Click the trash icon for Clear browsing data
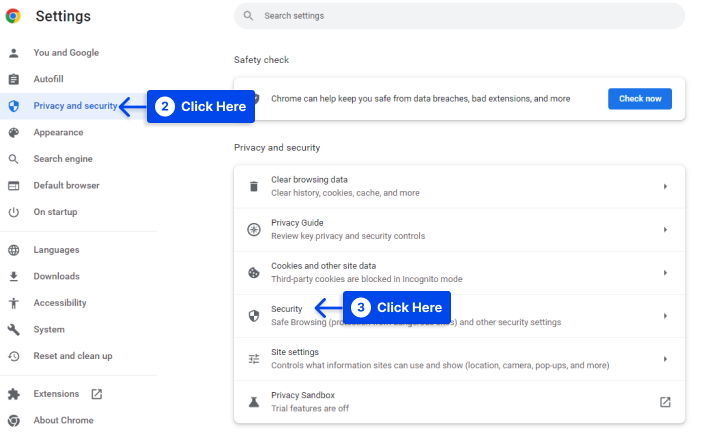701x432 pixels. tap(253, 186)
